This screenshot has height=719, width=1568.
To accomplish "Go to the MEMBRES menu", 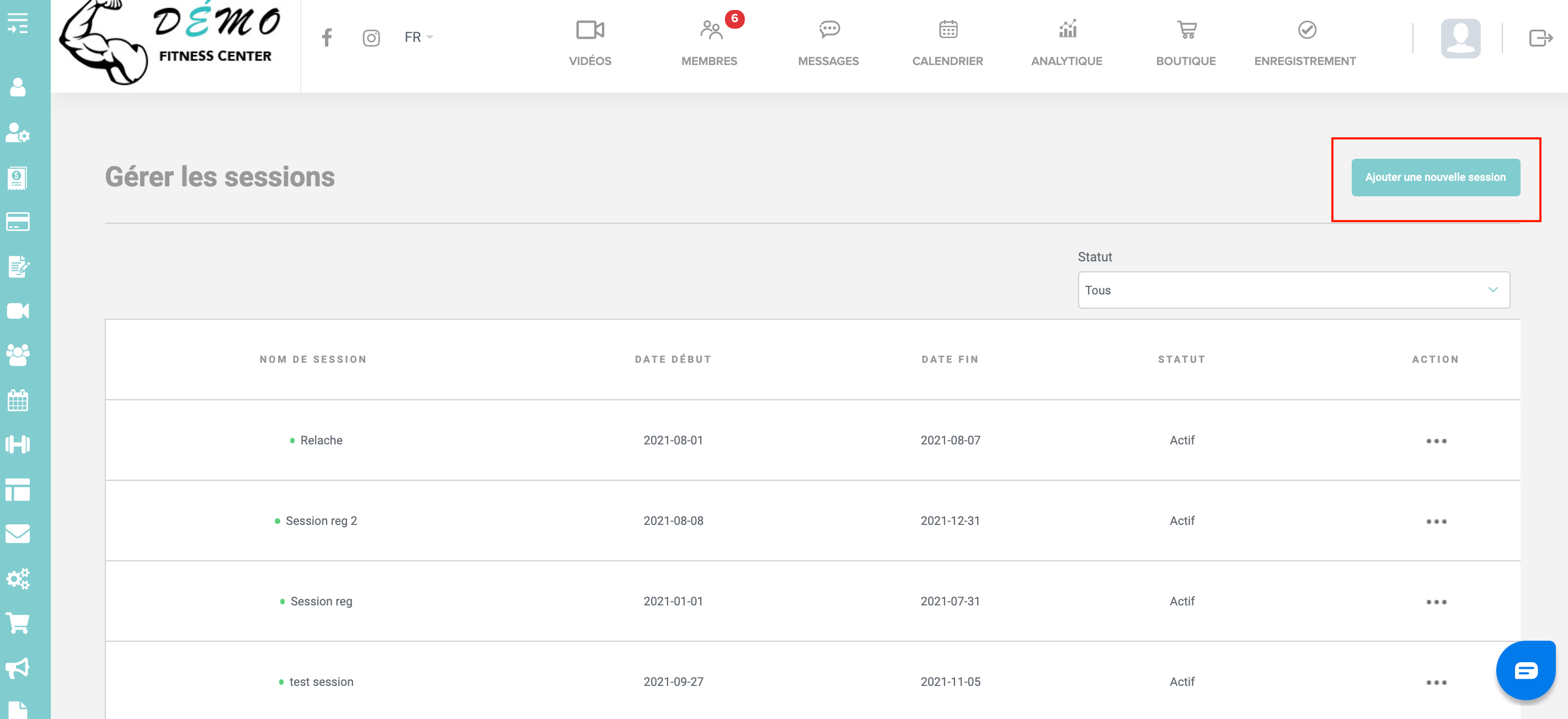I will pos(709,42).
